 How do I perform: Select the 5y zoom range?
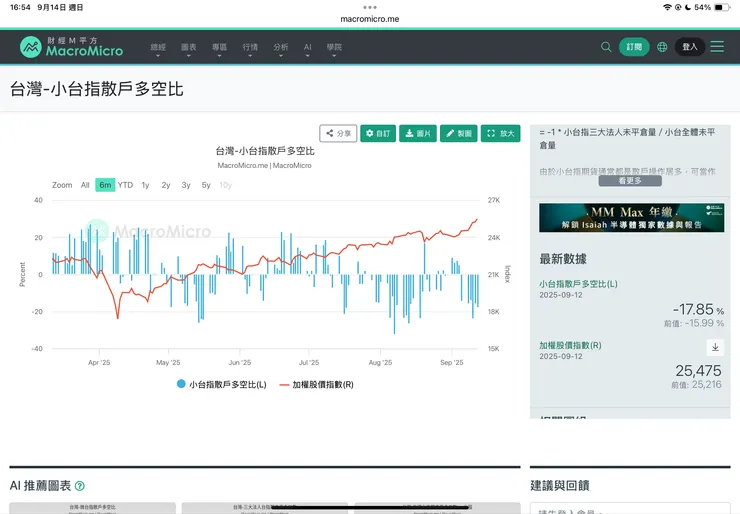click(206, 185)
